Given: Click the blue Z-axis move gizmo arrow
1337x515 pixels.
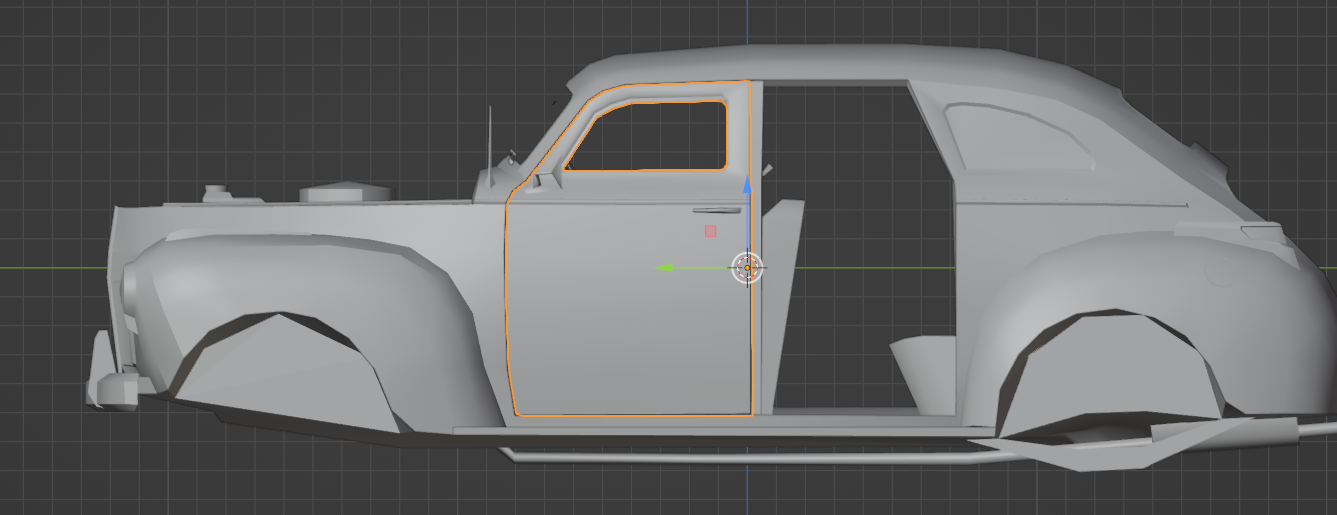Looking at the screenshot, I should pyautogui.click(x=747, y=186).
